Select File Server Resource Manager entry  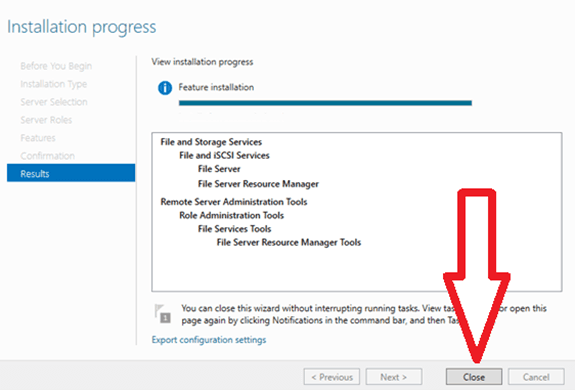[258, 184]
